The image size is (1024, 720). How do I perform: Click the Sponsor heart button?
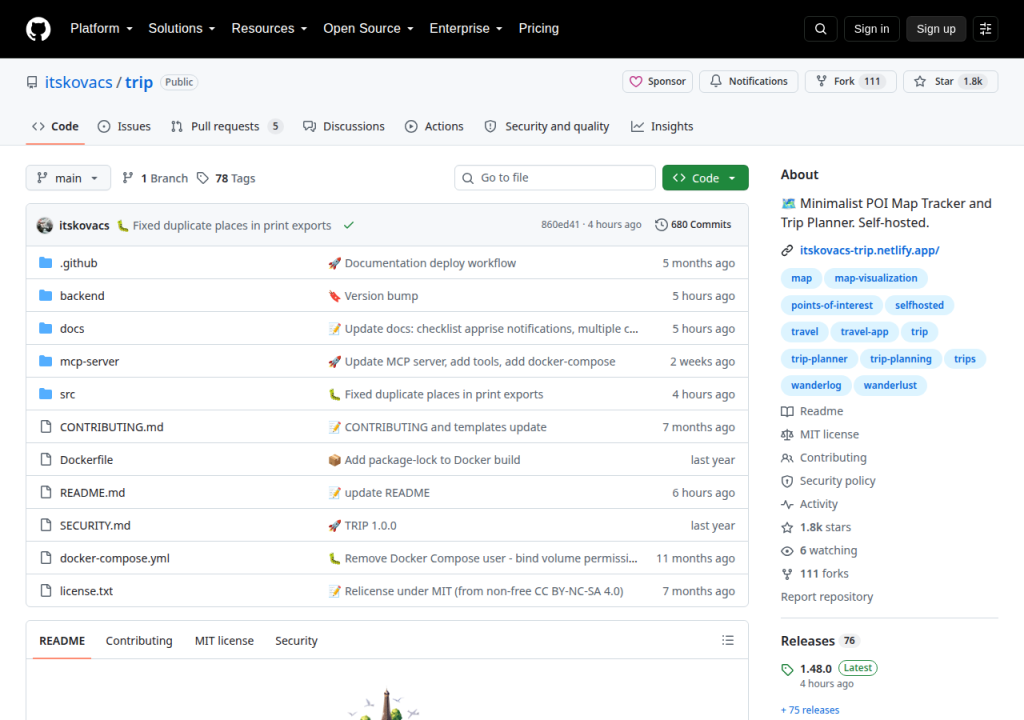(x=657, y=82)
